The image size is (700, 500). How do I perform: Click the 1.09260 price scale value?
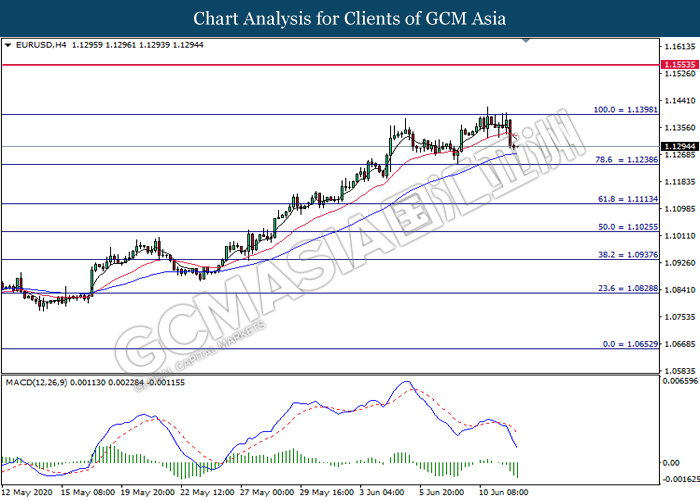coord(680,263)
